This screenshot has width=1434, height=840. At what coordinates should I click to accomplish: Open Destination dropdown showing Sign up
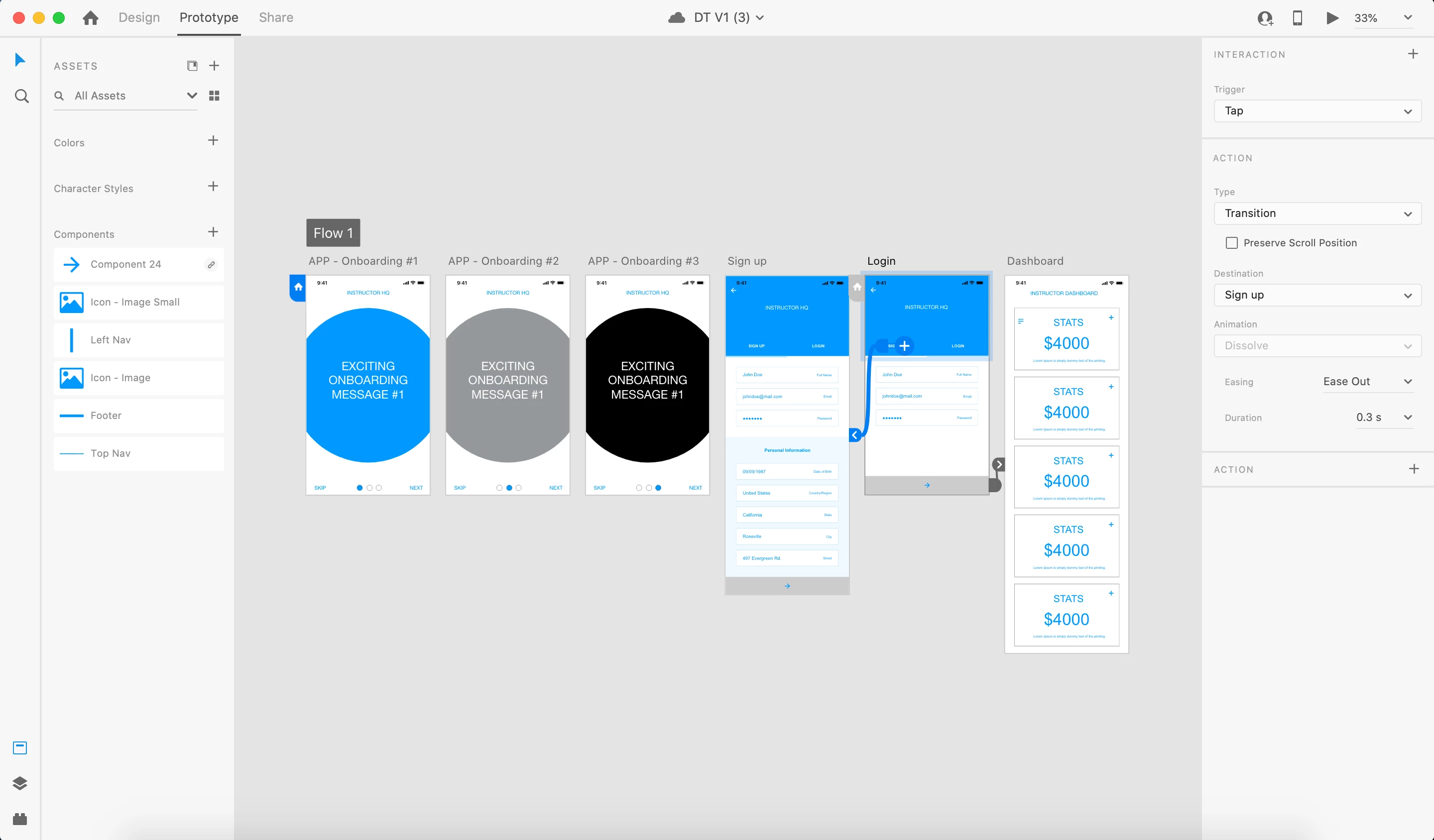(1317, 295)
